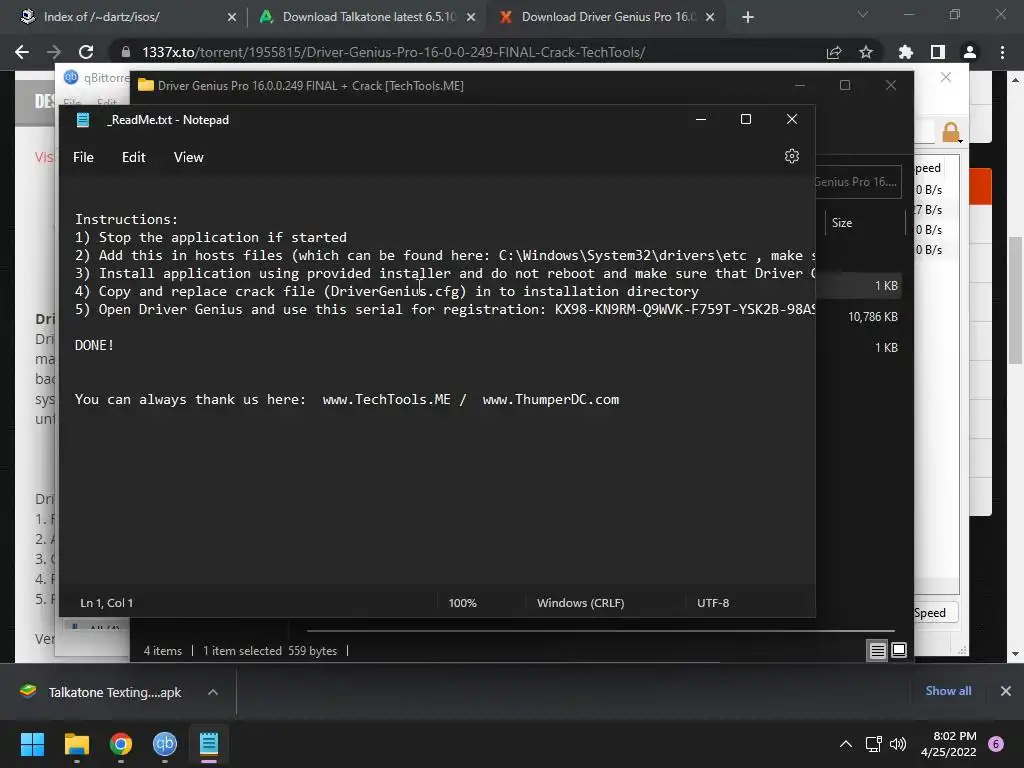The image size is (1024, 768).
Task: Show hidden system tray icons
Action: pos(846,744)
